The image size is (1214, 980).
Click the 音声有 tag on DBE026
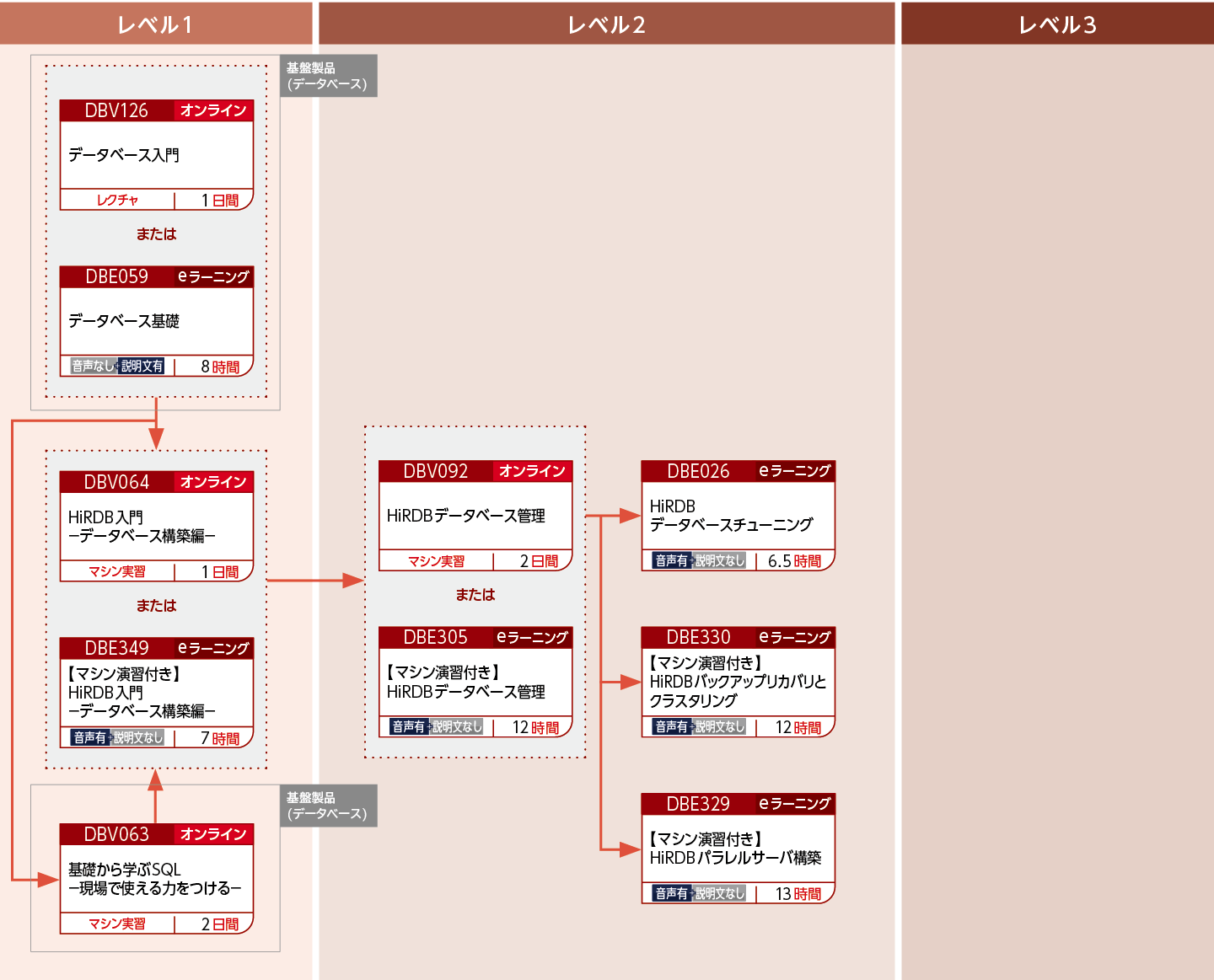pyautogui.click(x=672, y=560)
